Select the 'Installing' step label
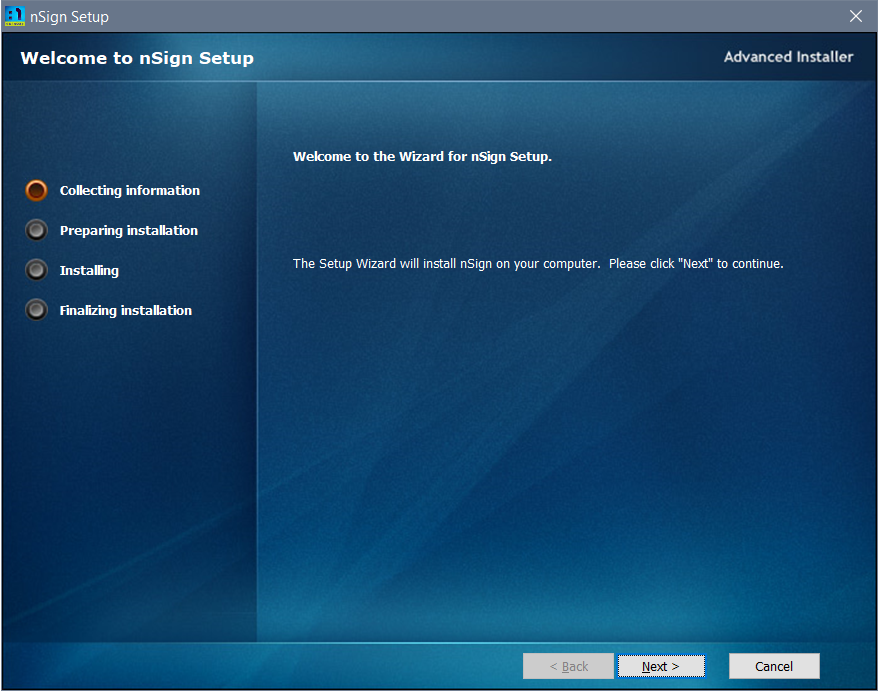878x691 pixels. [89, 270]
